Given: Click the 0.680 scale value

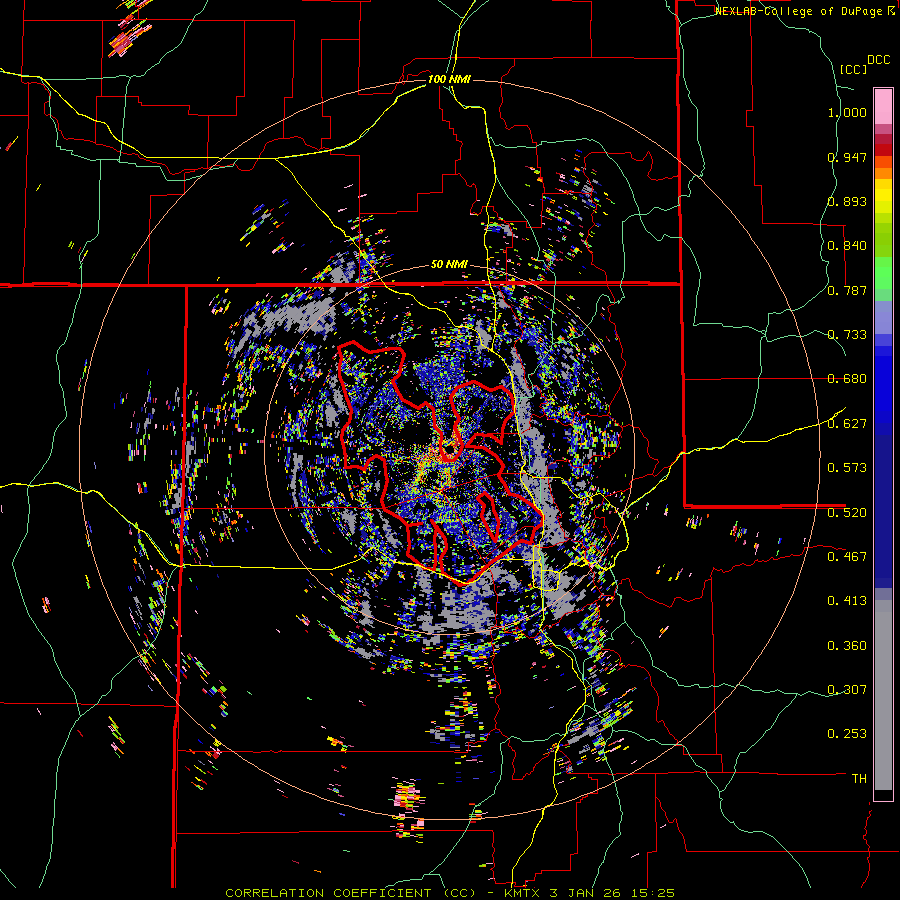Looking at the screenshot, I should point(847,379).
